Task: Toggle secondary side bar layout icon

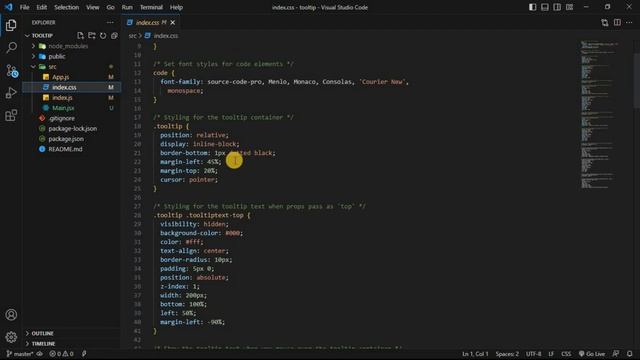Action: pyautogui.click(x=557, y=7)
